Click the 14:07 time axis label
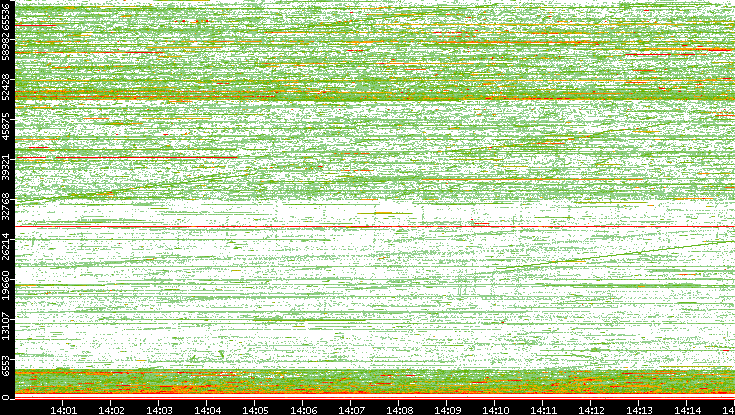The image size is (735, 415). pyautogui.click(x=351, y=411)
